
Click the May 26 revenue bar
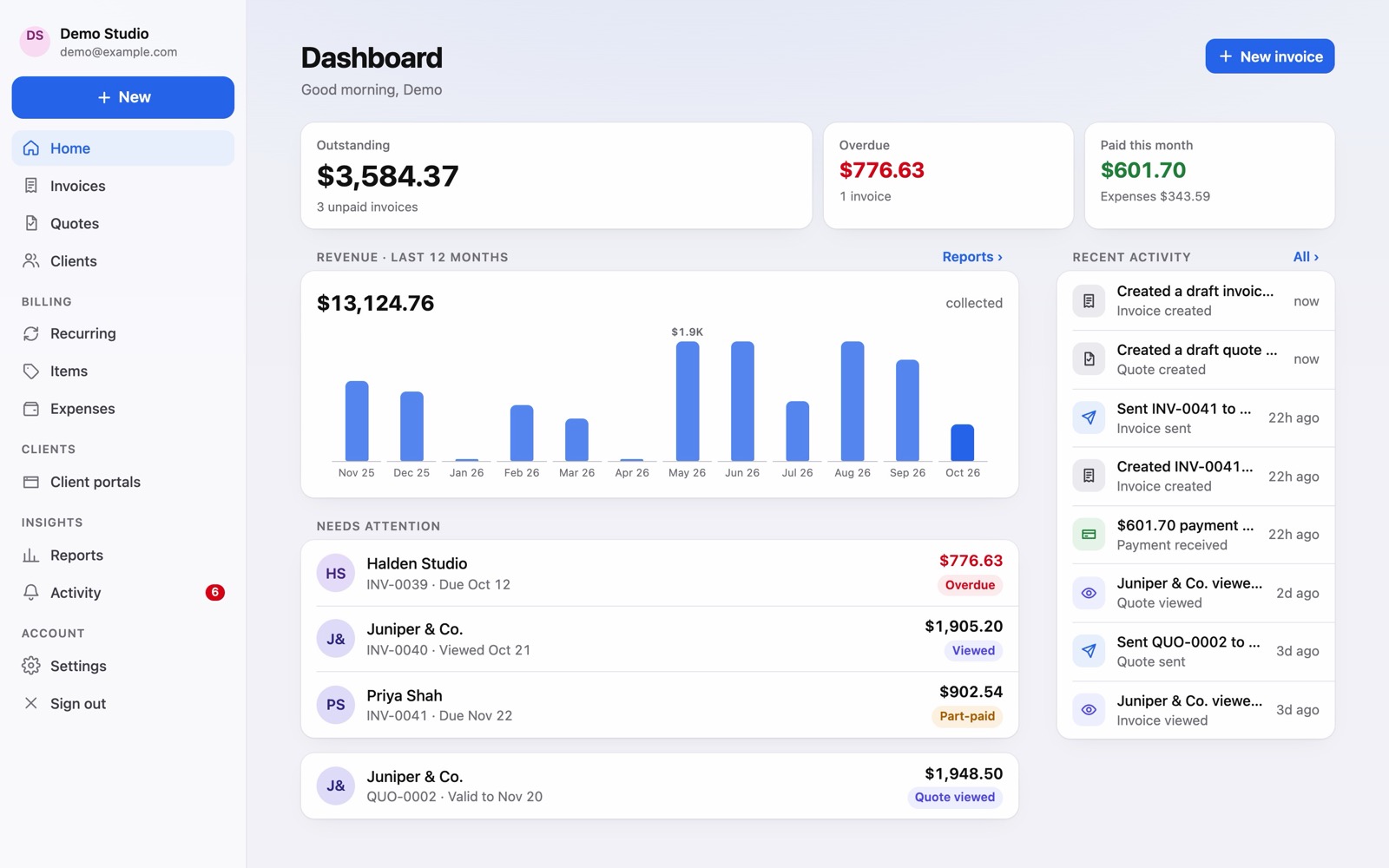(688, 401)
